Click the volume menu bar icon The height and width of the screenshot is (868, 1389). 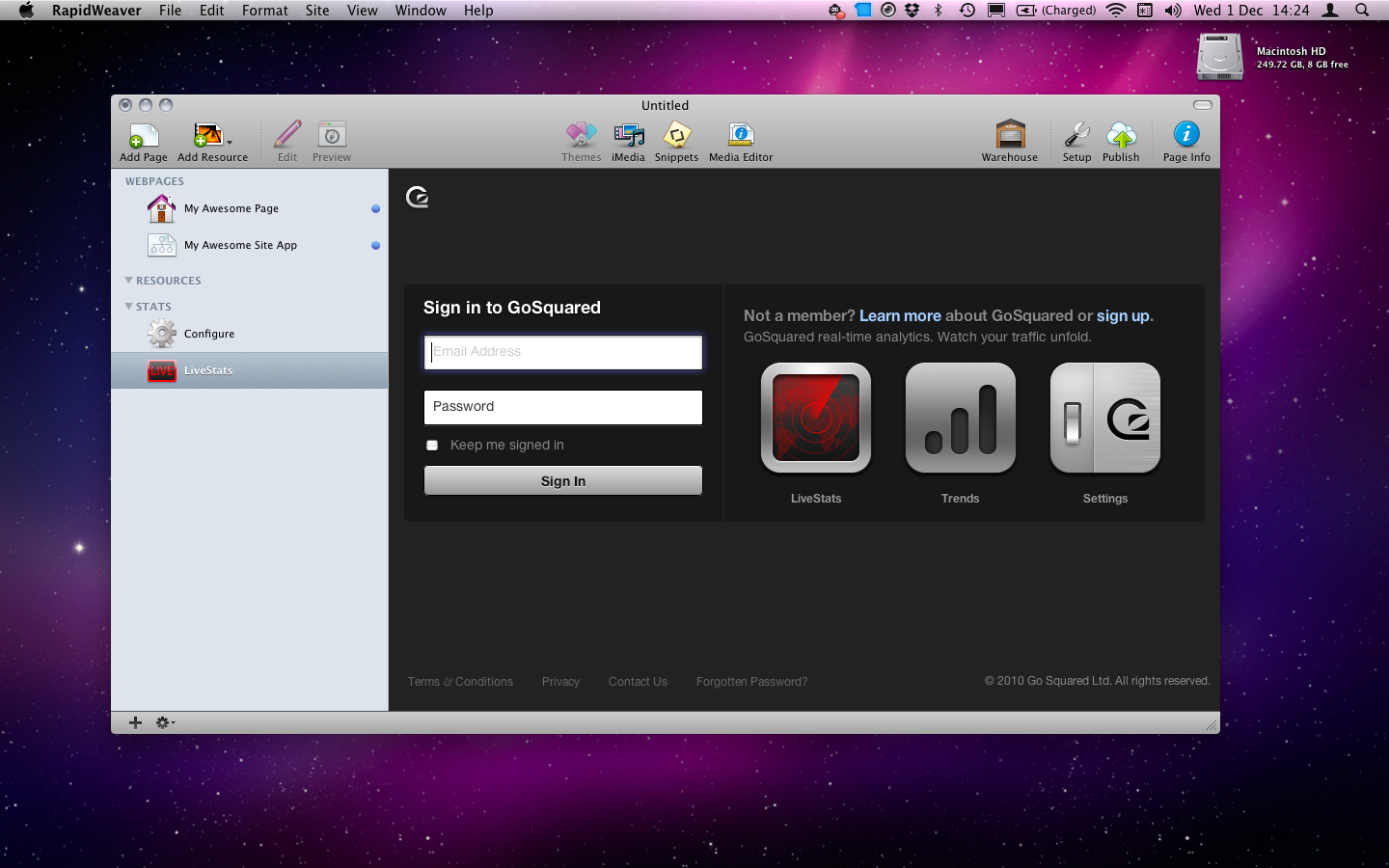[x=1173, y=11]
